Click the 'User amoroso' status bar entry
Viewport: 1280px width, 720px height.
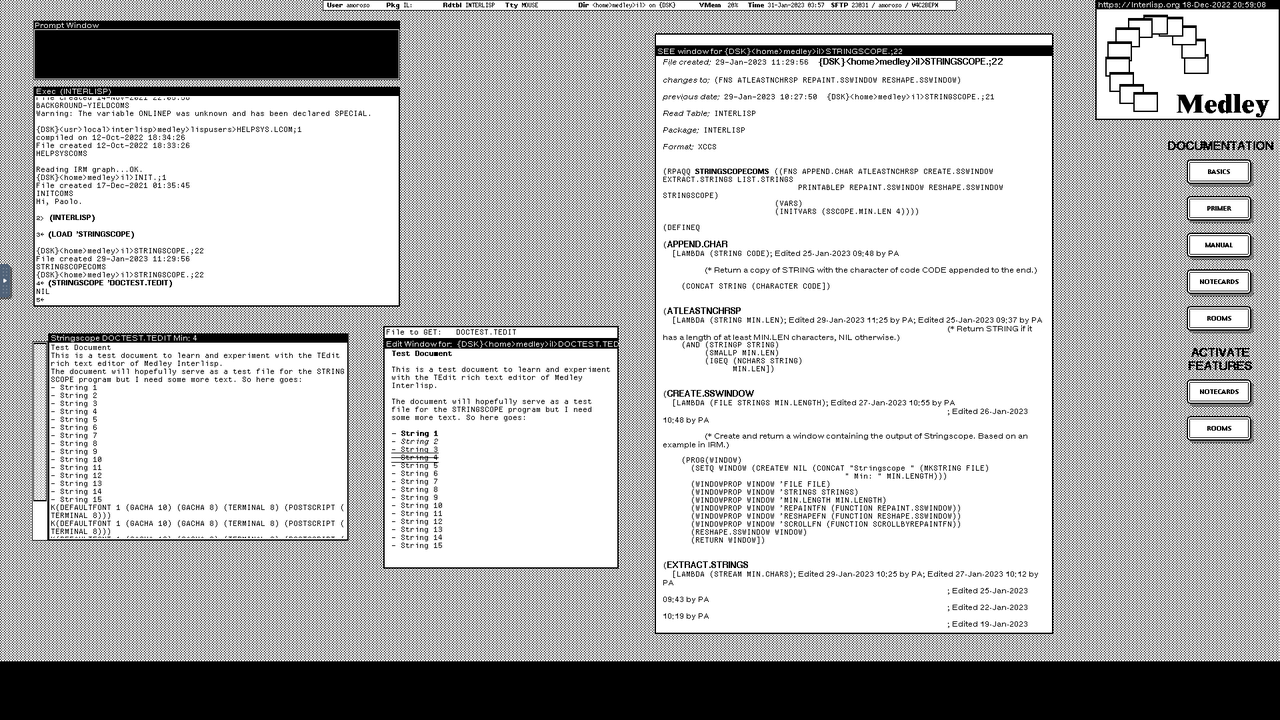click(x=349, y=5)
